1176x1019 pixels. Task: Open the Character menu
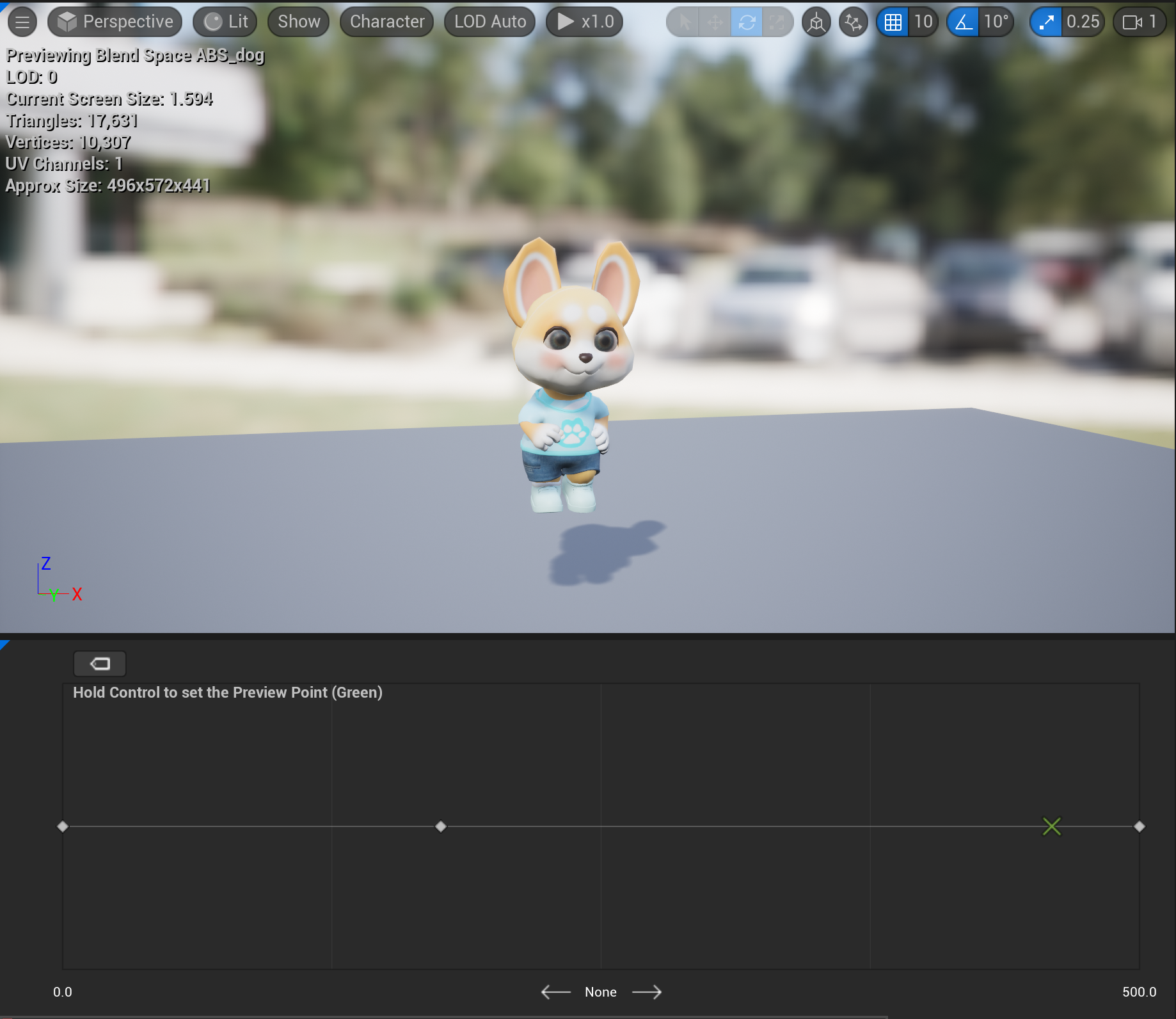[386, 22]
